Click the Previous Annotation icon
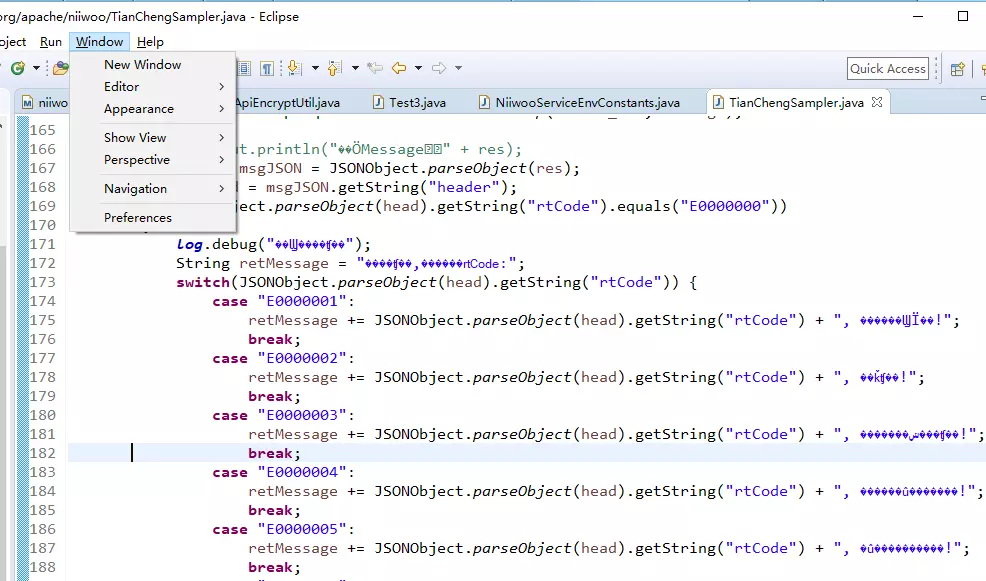The image size is (986, 581). [x=333, y=68]
